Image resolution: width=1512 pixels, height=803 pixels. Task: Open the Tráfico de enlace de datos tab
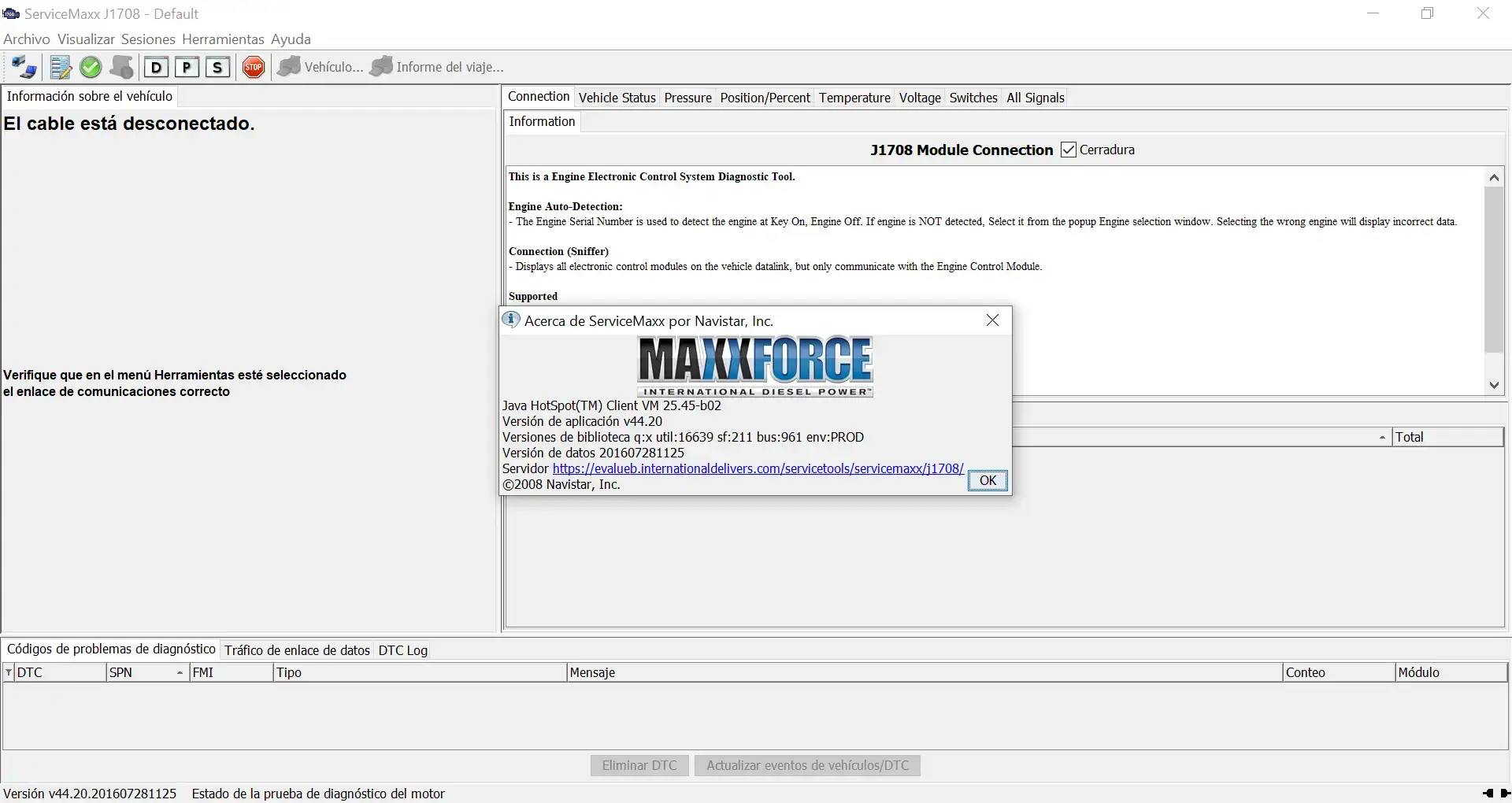[297, 650]
